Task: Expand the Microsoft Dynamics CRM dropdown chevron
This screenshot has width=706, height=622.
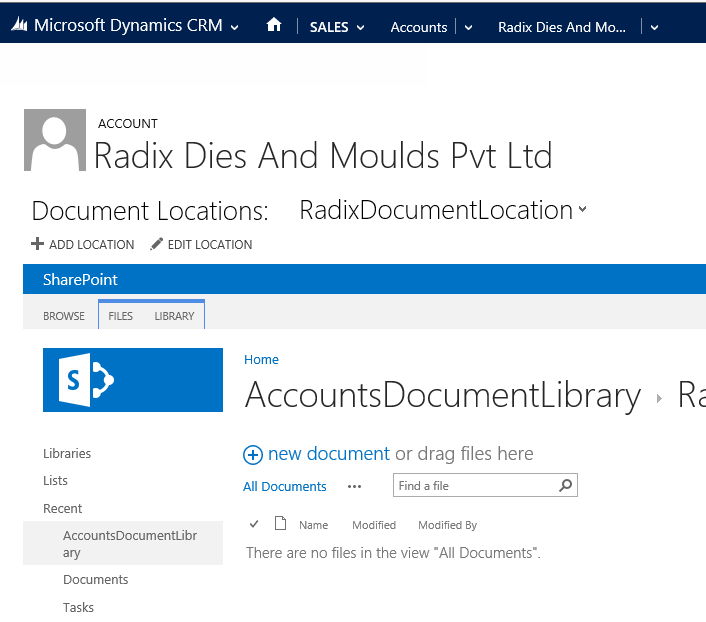Action: [x=235, y=27]
